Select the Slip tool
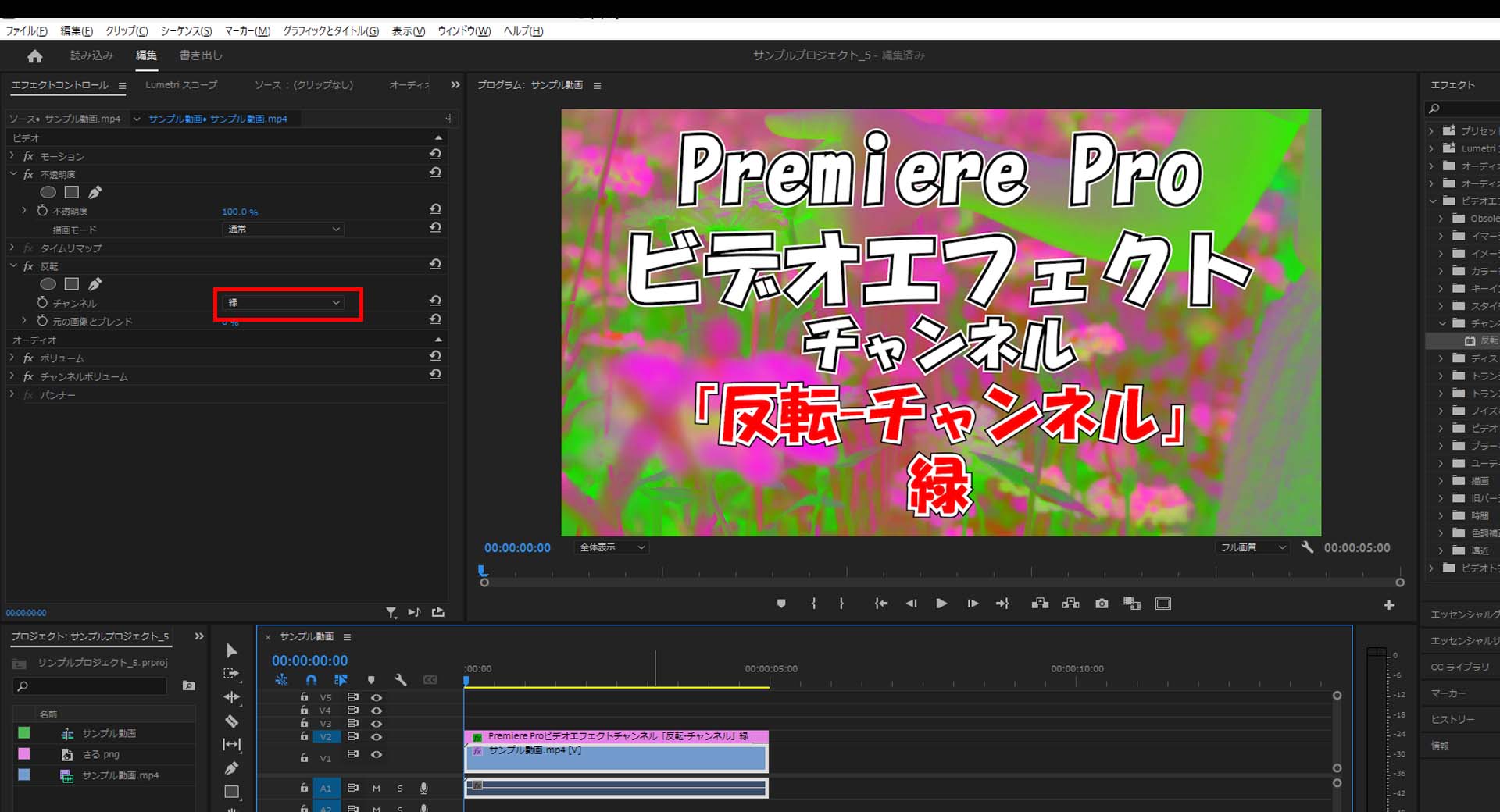 (231, 745)
